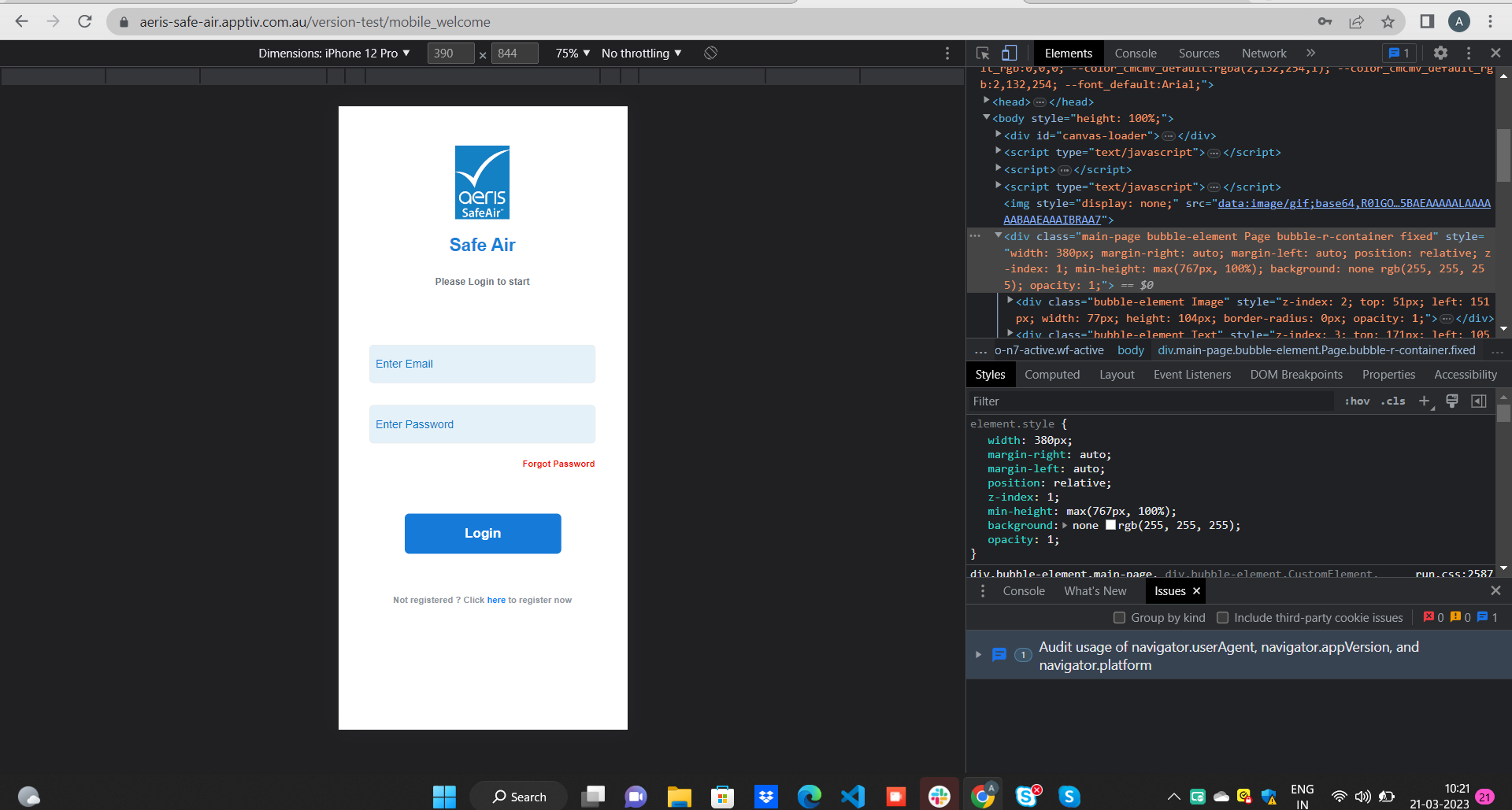Open DevTools settings gear

[1440, 53]
